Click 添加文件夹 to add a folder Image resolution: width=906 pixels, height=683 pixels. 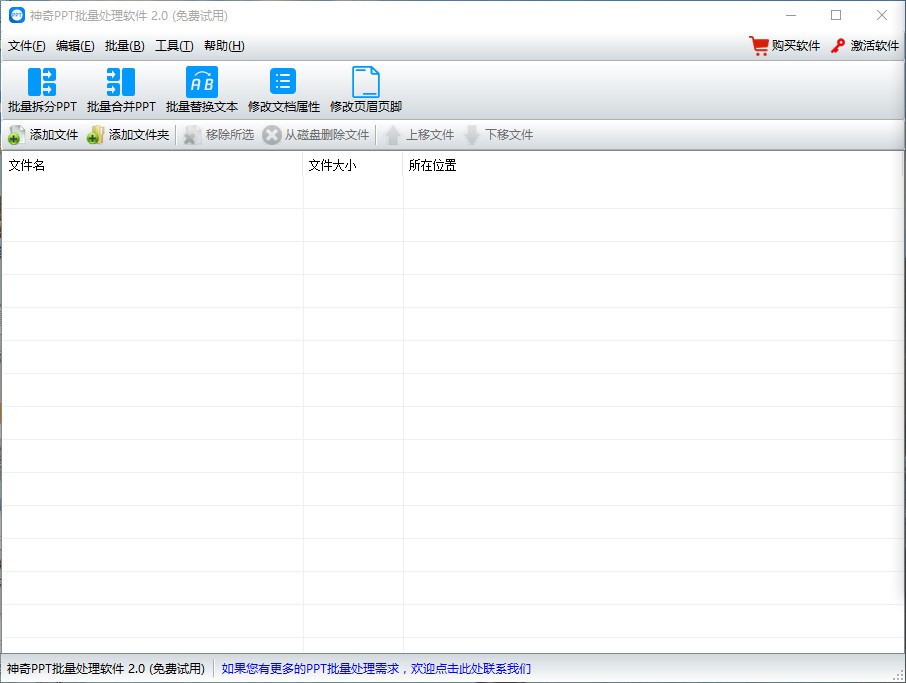pyautogui.click(x=128, y=135)
